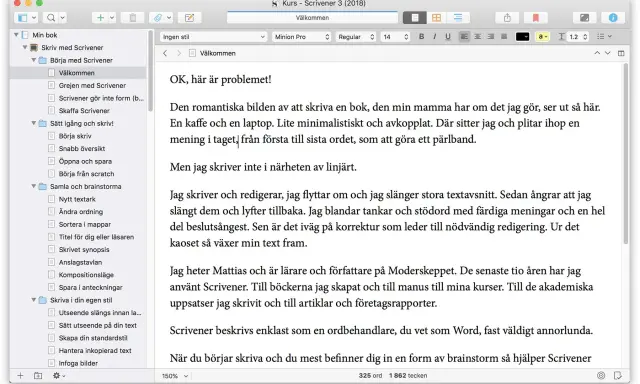Open the search options dropdown arrow

point(62,18)
